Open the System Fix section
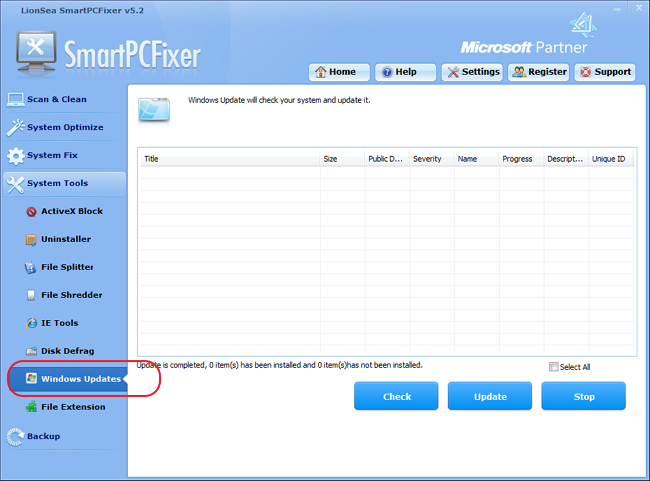The height and width of the screenshot is (481, 650). 64,155
